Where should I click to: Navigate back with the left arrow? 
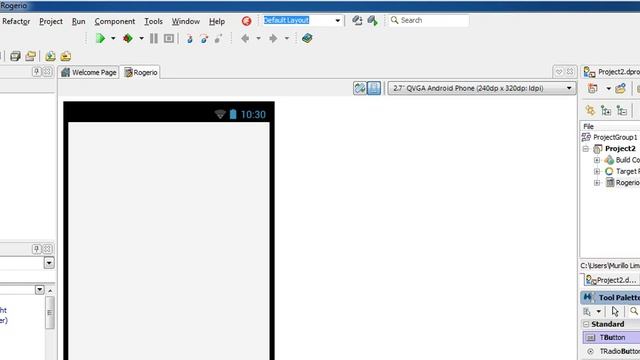pyautogui.click(x=245, y=38)
